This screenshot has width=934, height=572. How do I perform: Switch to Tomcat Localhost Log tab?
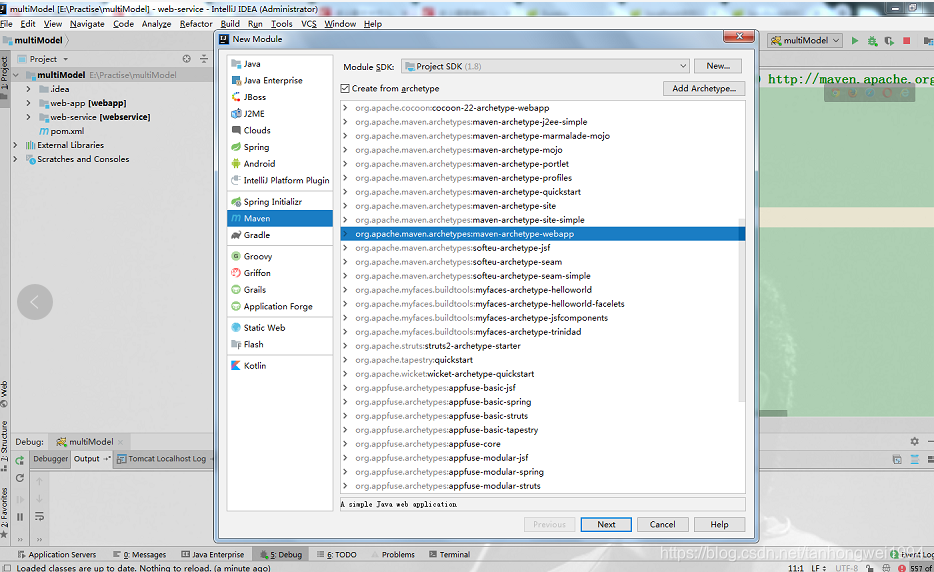[x=162, y=459]
